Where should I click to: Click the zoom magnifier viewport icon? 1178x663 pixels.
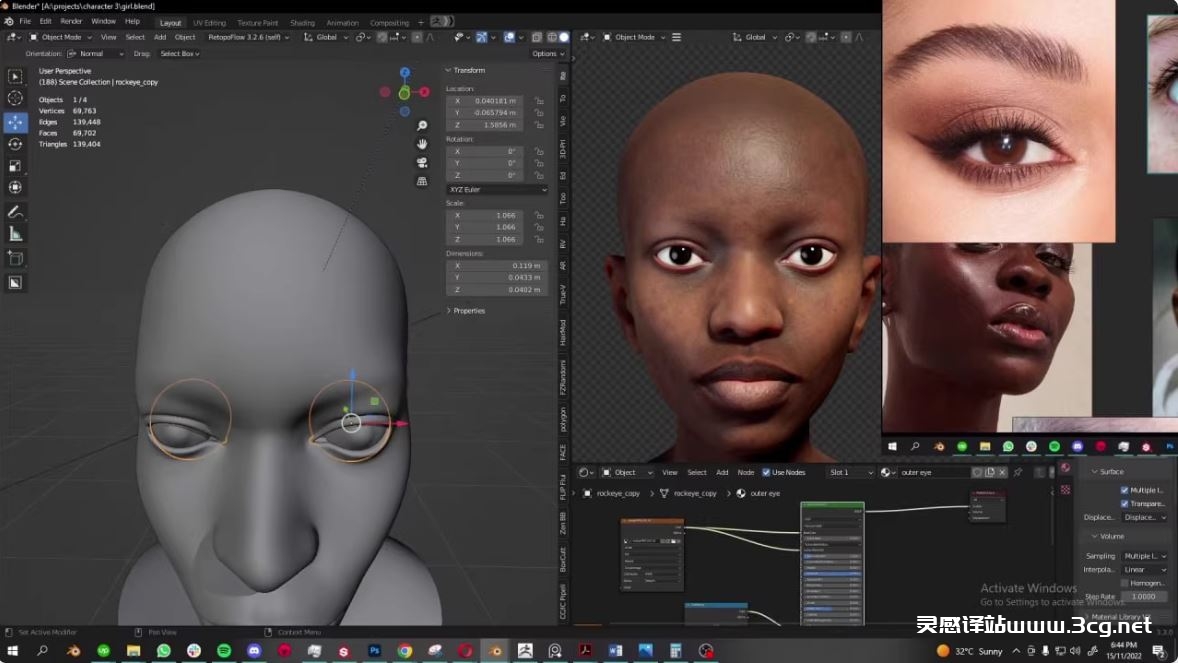click(x=422, y=126)
